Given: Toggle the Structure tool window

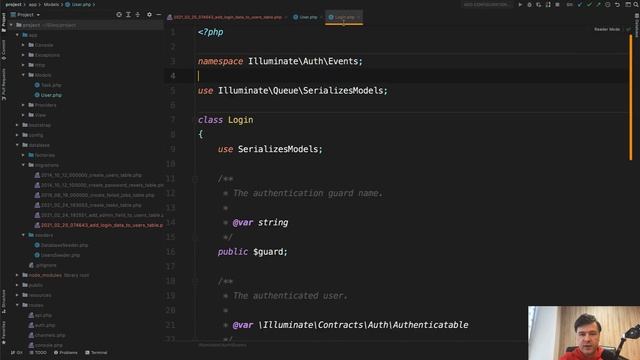Looking at the screenshot, I should [x=4, y=302].
